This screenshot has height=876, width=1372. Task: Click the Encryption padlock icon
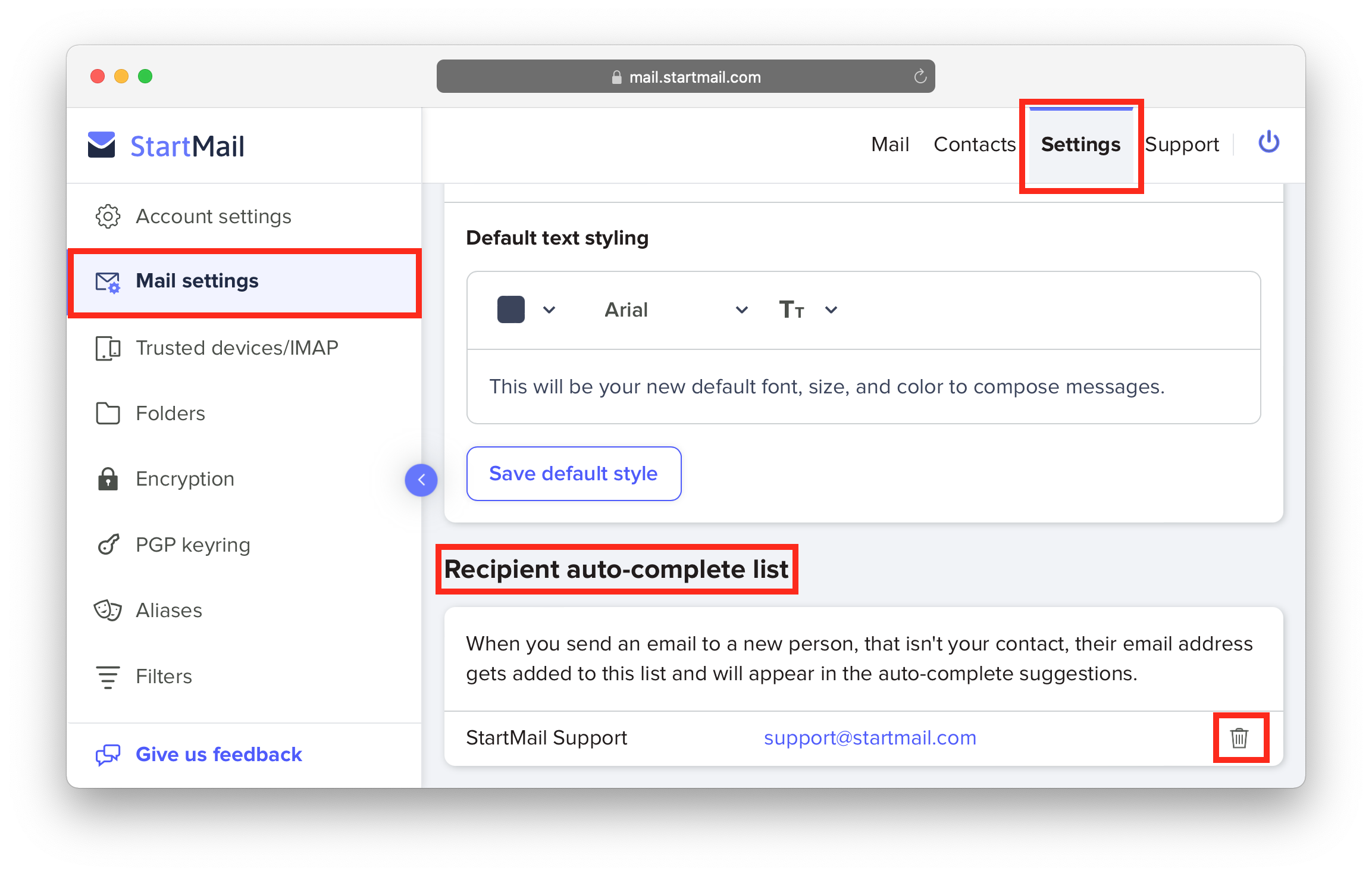click(108, 478)
